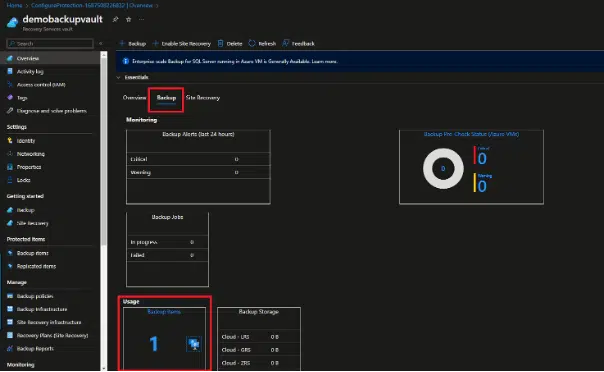
Task: Click Delete in the toolbar
Action: [230, 44]
